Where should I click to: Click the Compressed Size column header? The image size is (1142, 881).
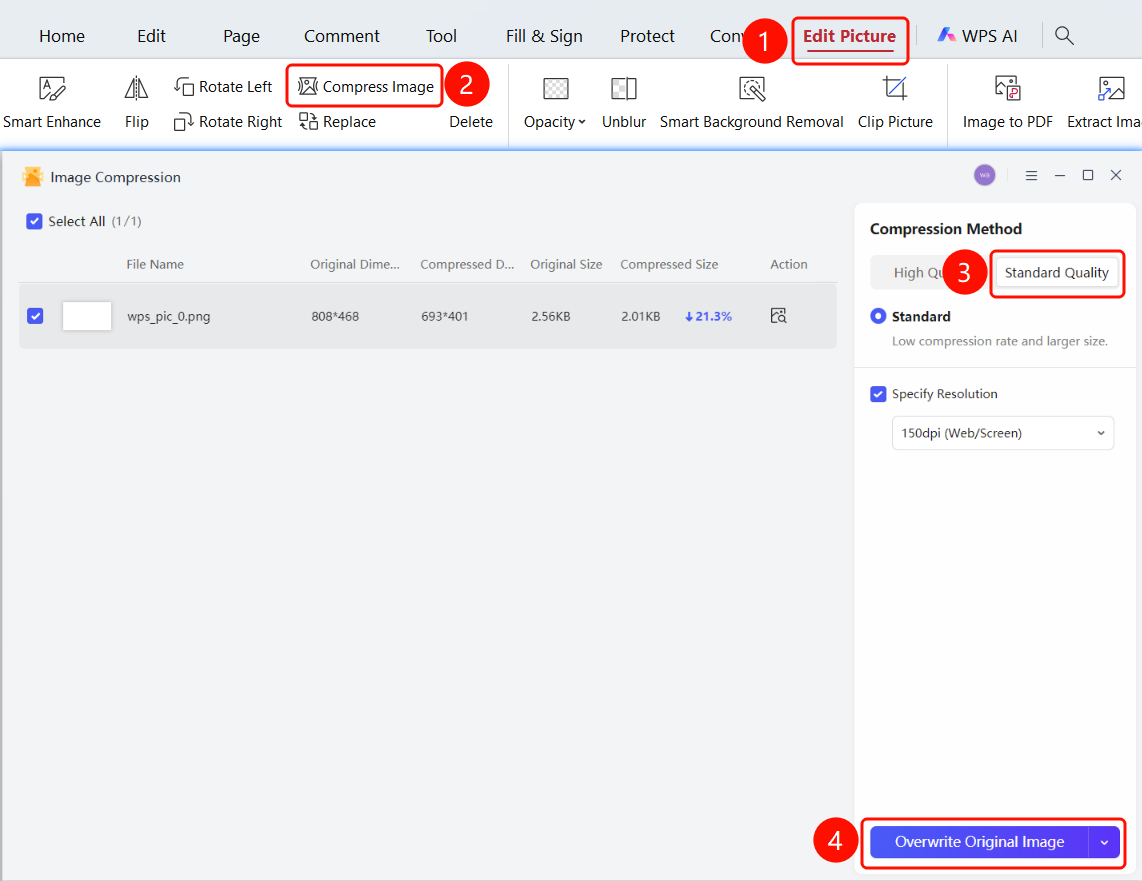669,264
